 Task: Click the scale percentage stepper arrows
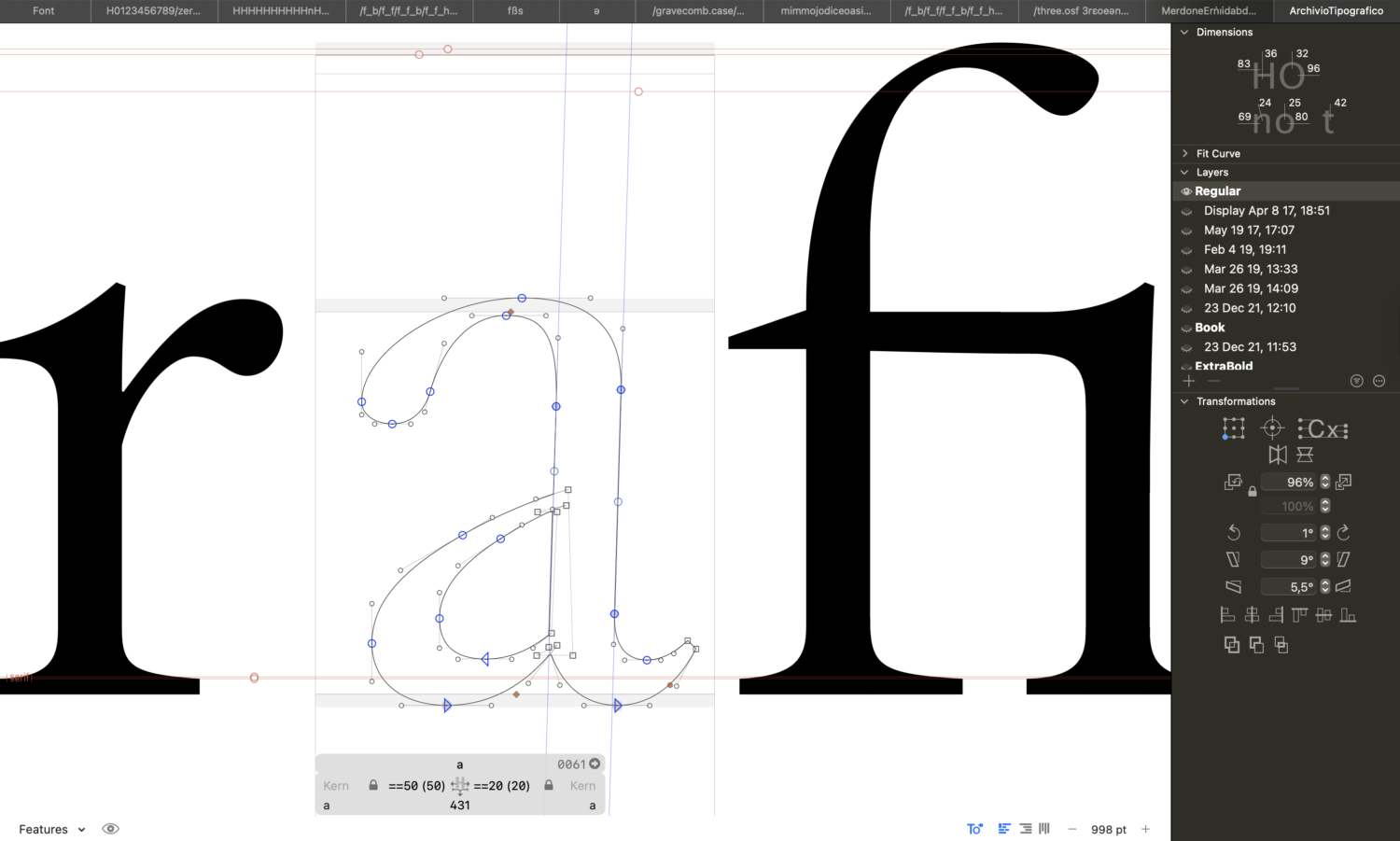tap(1325, 482)
